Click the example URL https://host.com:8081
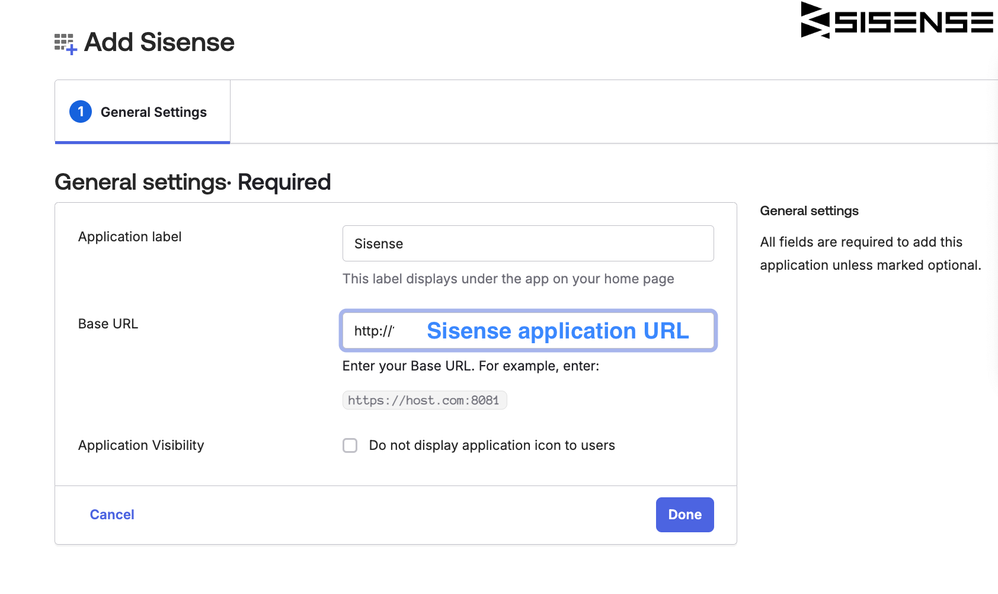The image size is (998, 594). point(424,401)
